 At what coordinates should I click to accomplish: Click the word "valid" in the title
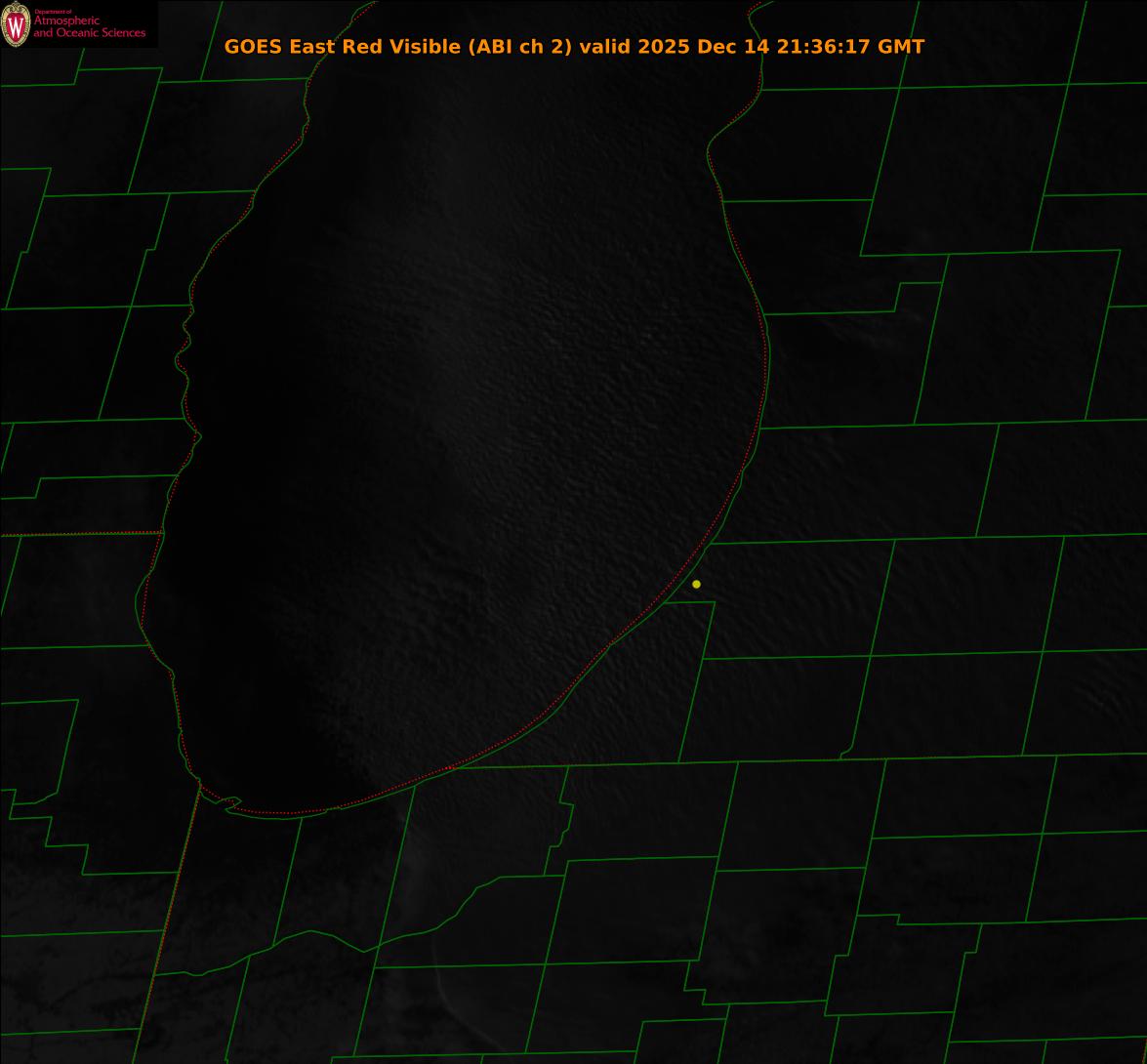605,47
